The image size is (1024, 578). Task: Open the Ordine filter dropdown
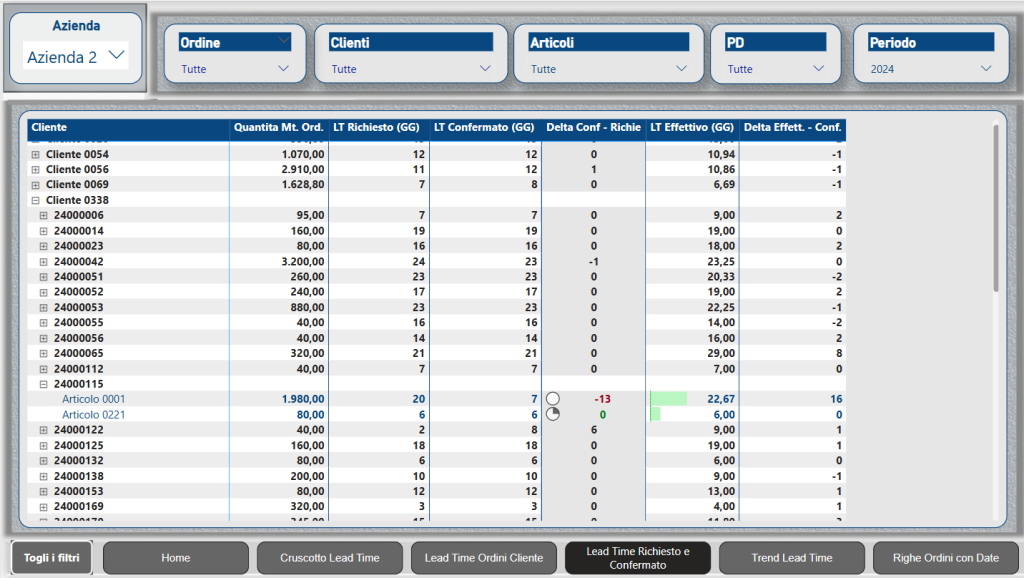point(283,69)
